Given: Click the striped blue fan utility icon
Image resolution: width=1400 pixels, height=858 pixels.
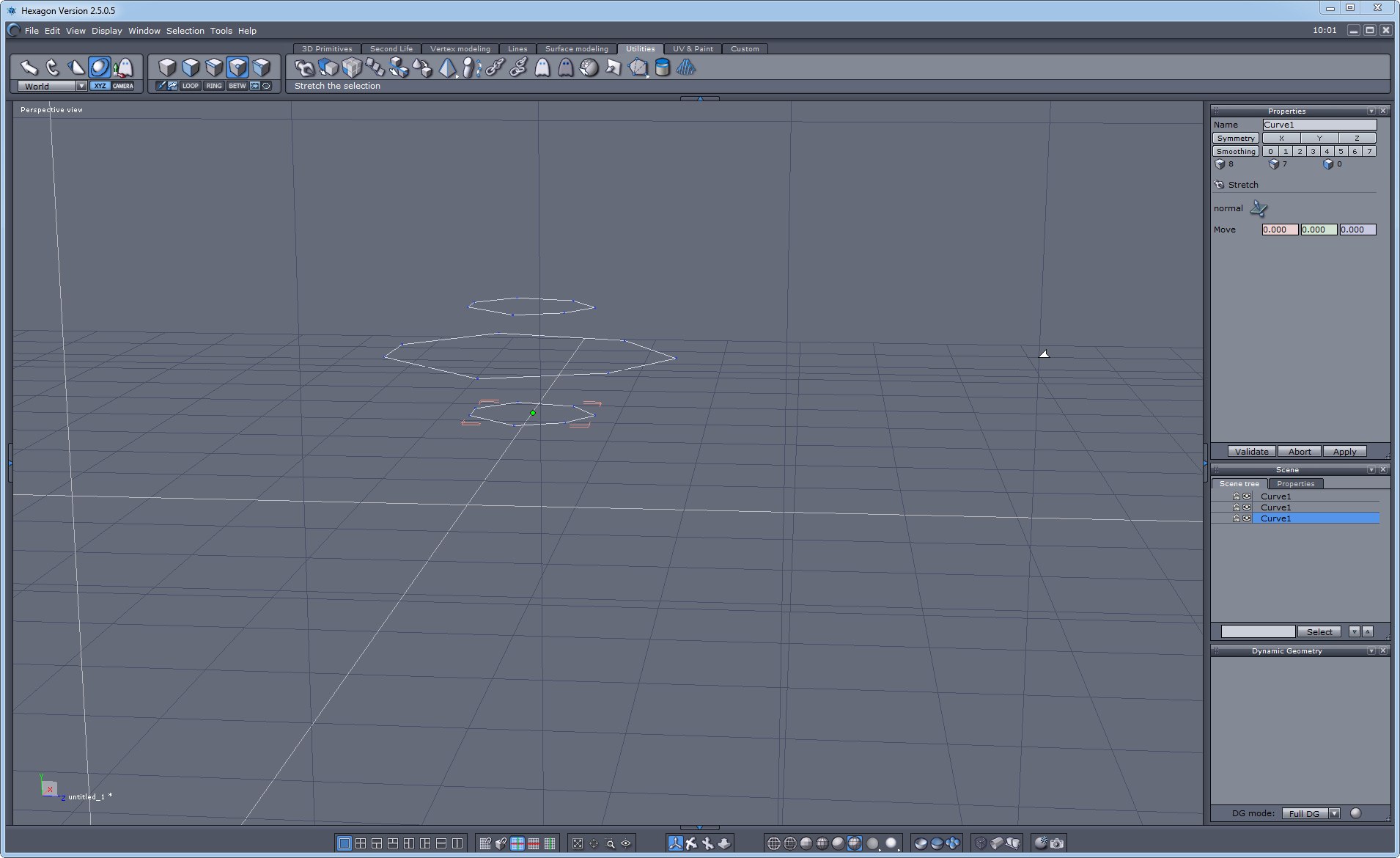Looking at the screenshot, I should pos(685,67).
